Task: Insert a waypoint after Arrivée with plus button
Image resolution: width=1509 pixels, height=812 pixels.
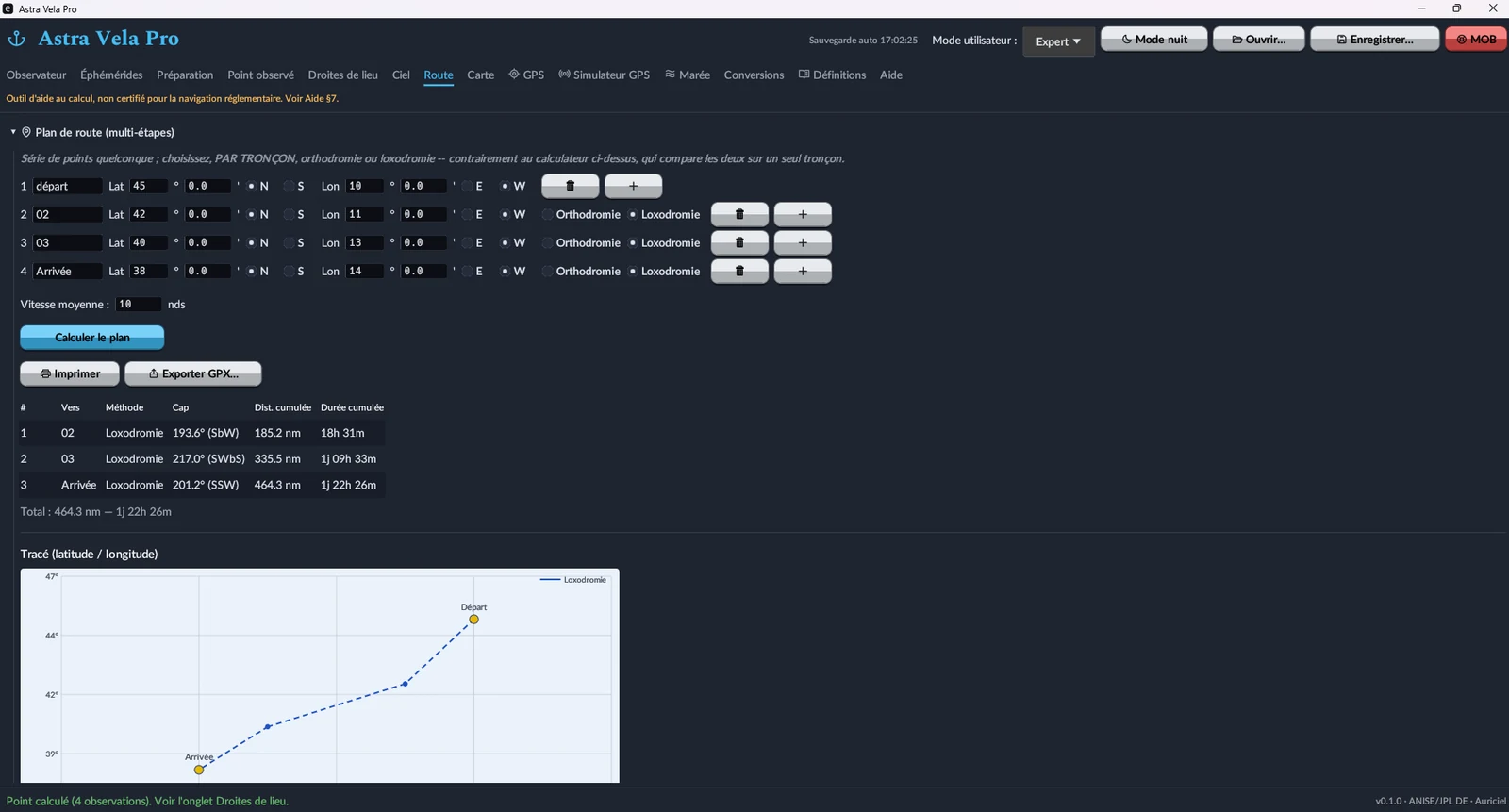Action: (x=803, y=271)
